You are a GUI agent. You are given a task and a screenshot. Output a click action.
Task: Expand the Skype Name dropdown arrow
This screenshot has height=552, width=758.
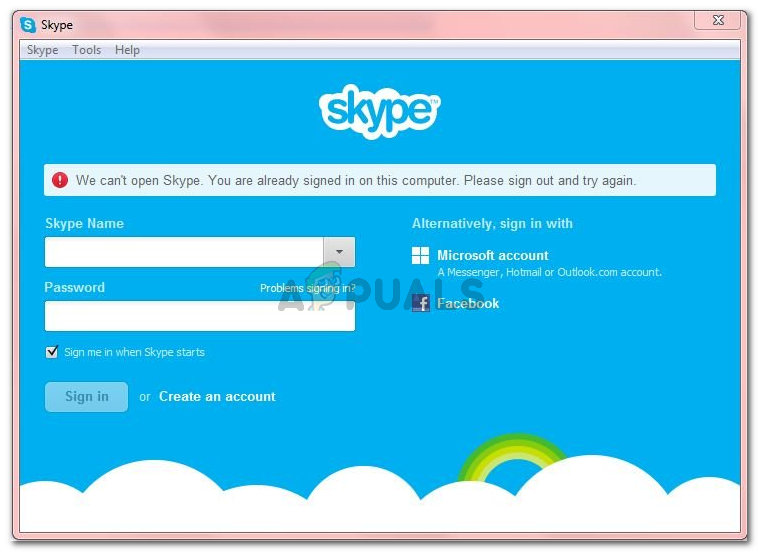(339, 252)
